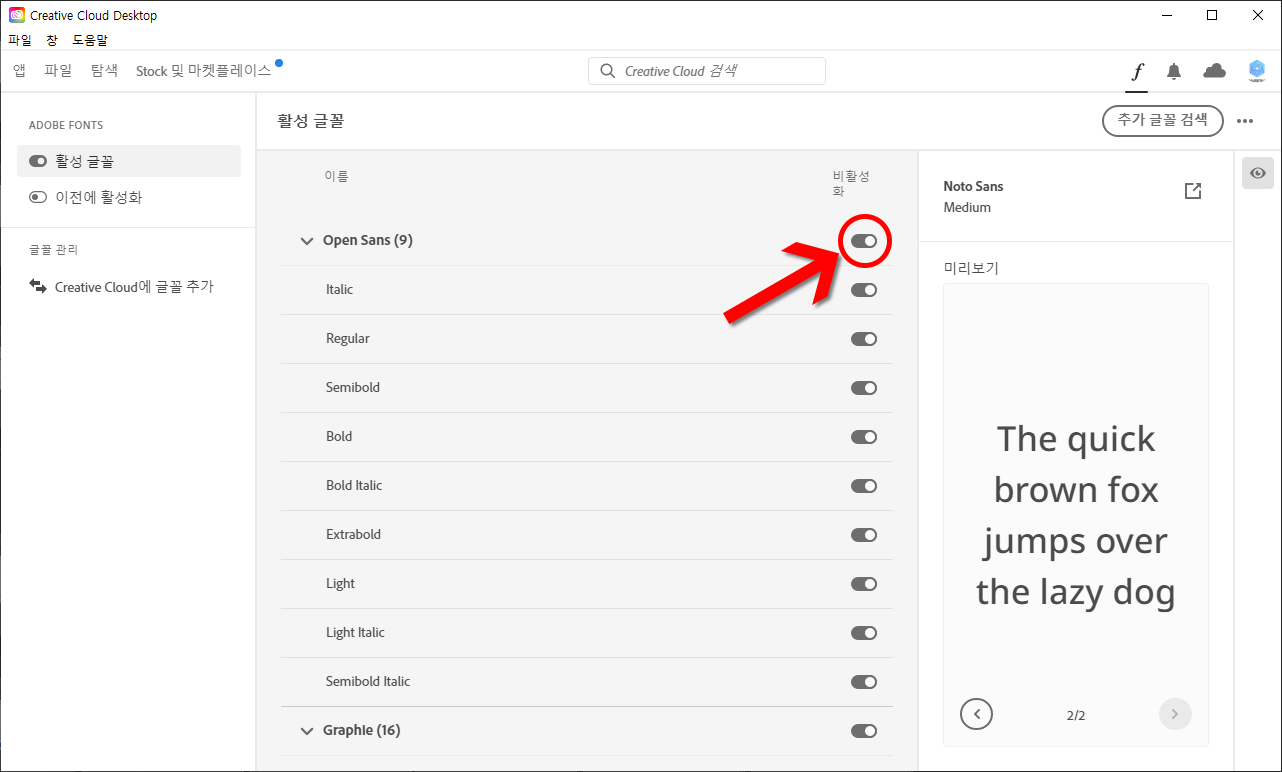Click the 이름 column header

pyautogui.click(x=336, y=176)
